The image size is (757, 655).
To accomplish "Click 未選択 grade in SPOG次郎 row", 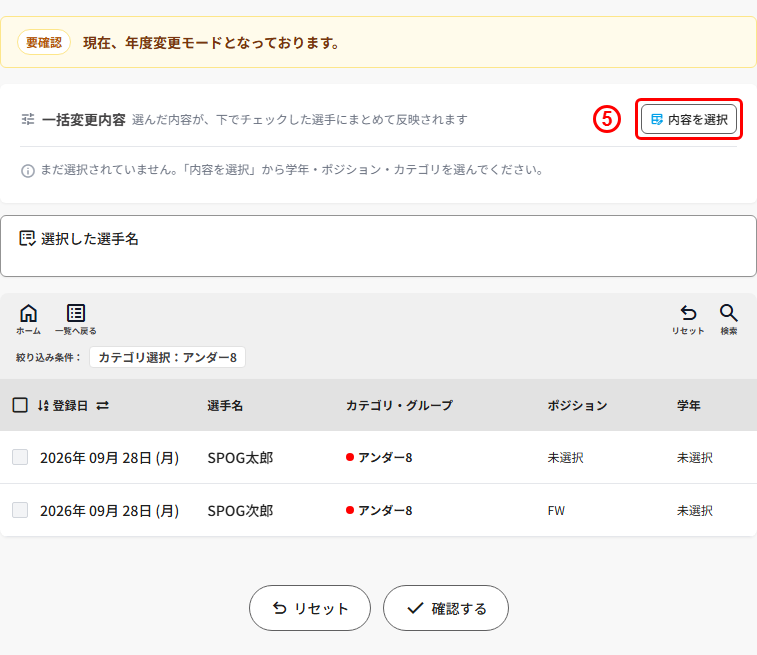I will (x=695, y=511).
